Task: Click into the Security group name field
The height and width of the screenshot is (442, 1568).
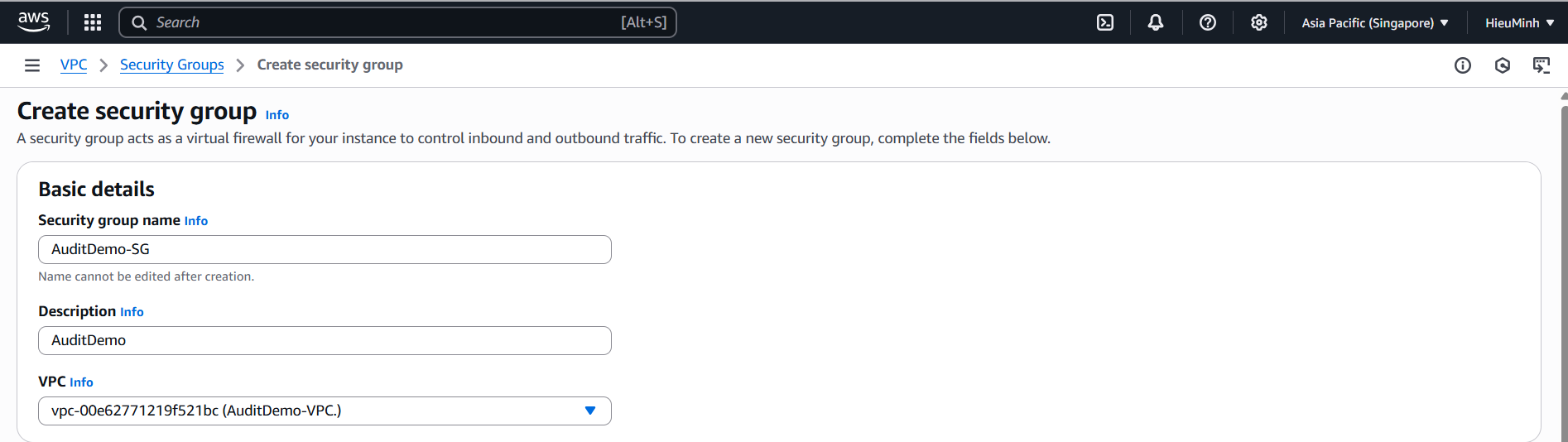Action: pyautogui.click(x=325, y=249)
